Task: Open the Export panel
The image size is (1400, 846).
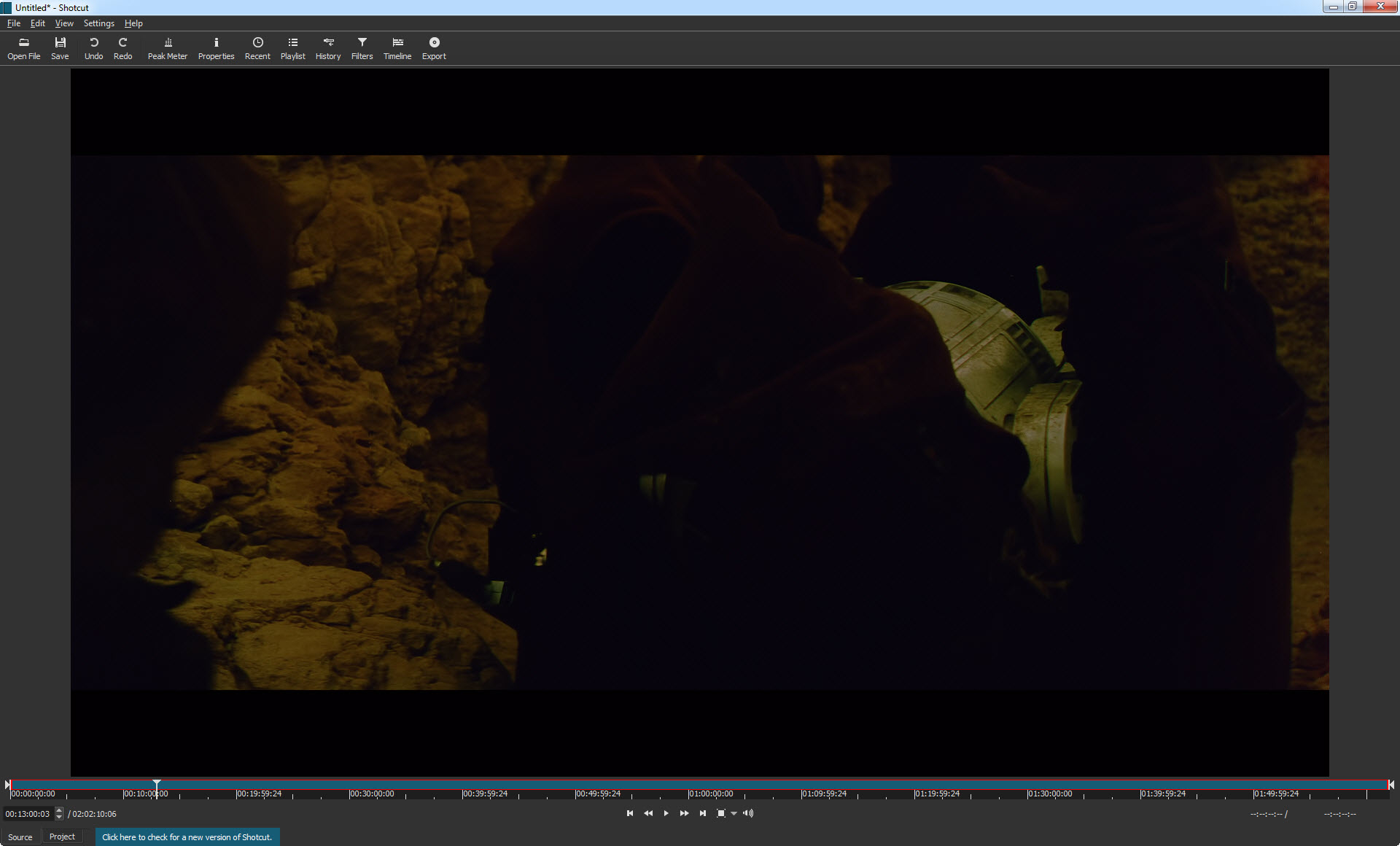Action: pyautogui.click(x=434, y=48)
